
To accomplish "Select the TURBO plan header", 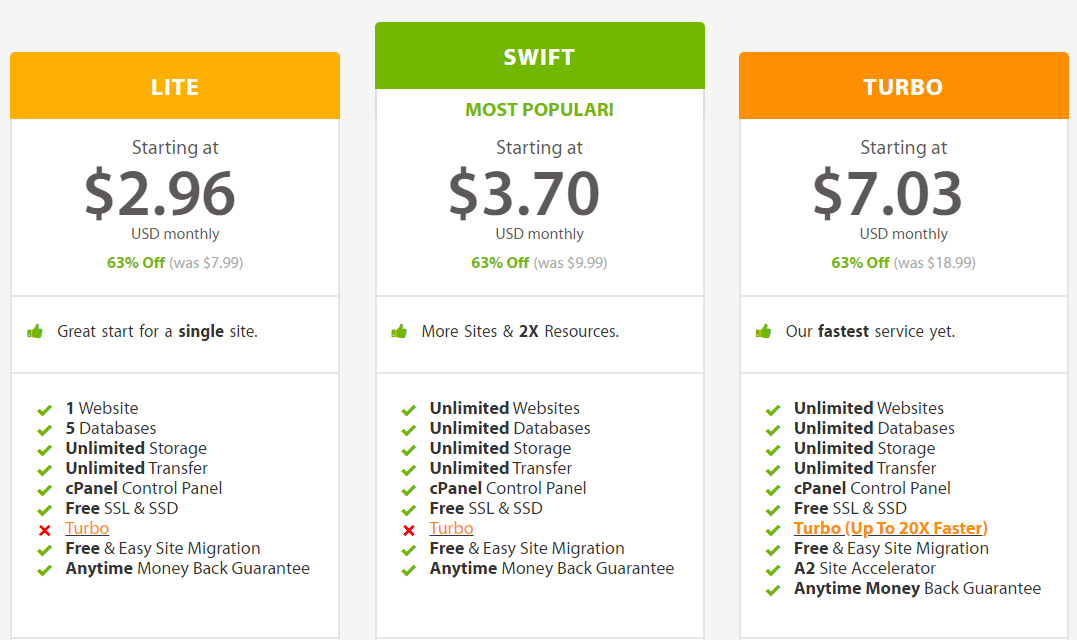I will [x=904, y=86].
